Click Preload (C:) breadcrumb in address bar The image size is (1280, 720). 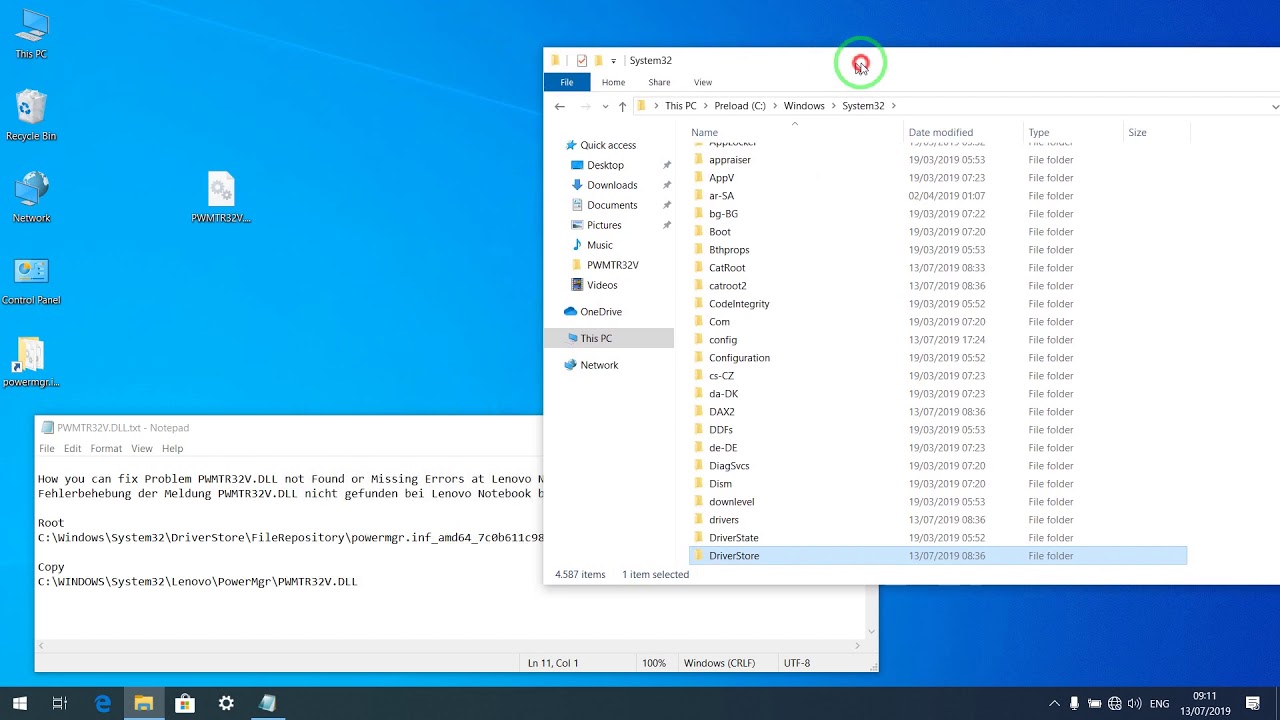click(740, 106)
